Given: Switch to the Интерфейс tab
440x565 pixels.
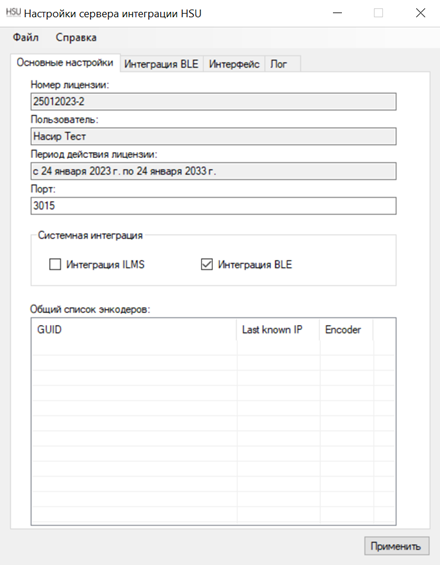Looking at the screenshot, I should click(234, 64).
